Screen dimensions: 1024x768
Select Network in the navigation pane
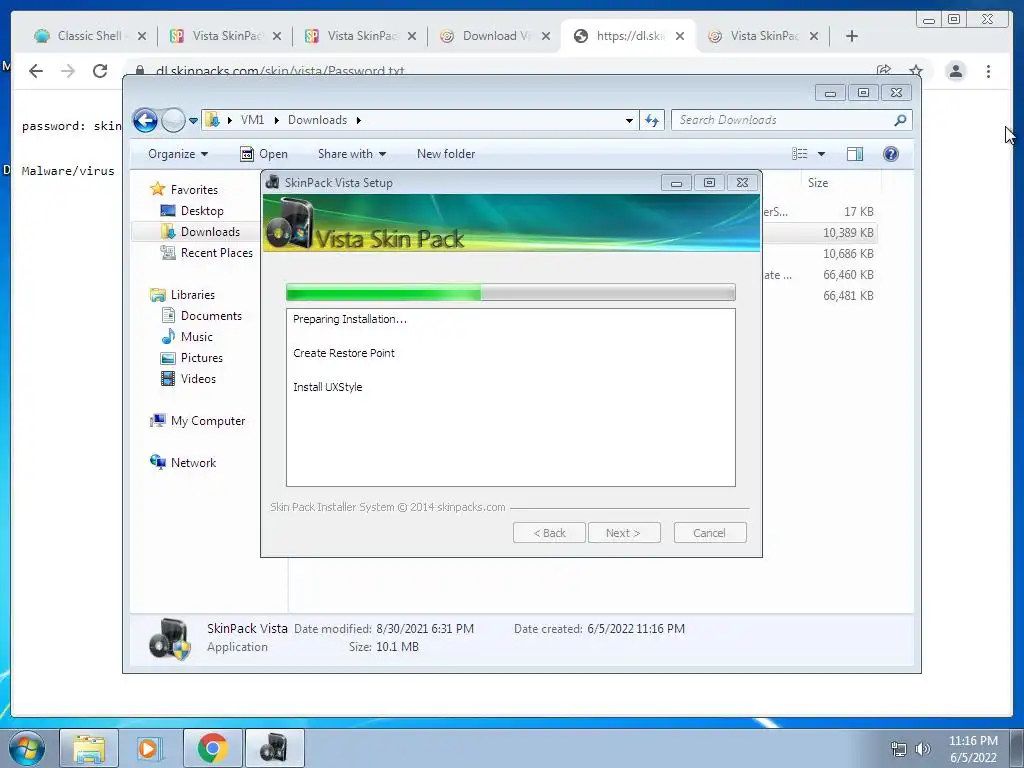point(183,462)
